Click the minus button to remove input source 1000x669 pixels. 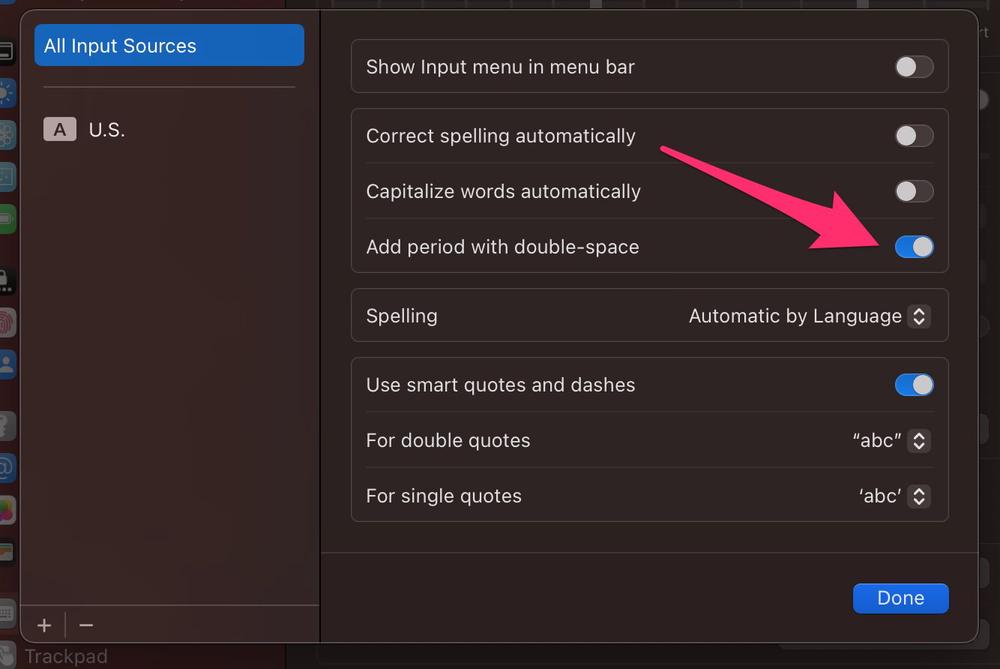pos(86,625)
